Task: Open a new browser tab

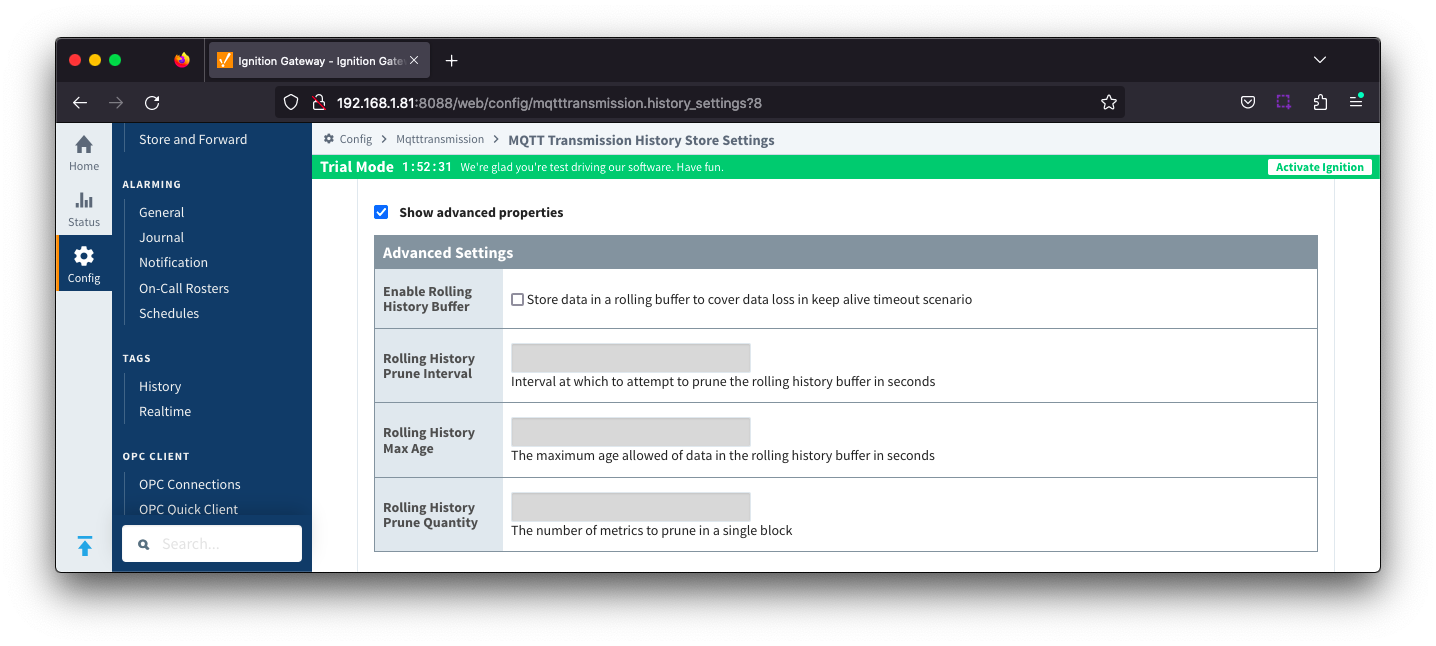Action: click(451, 60)
